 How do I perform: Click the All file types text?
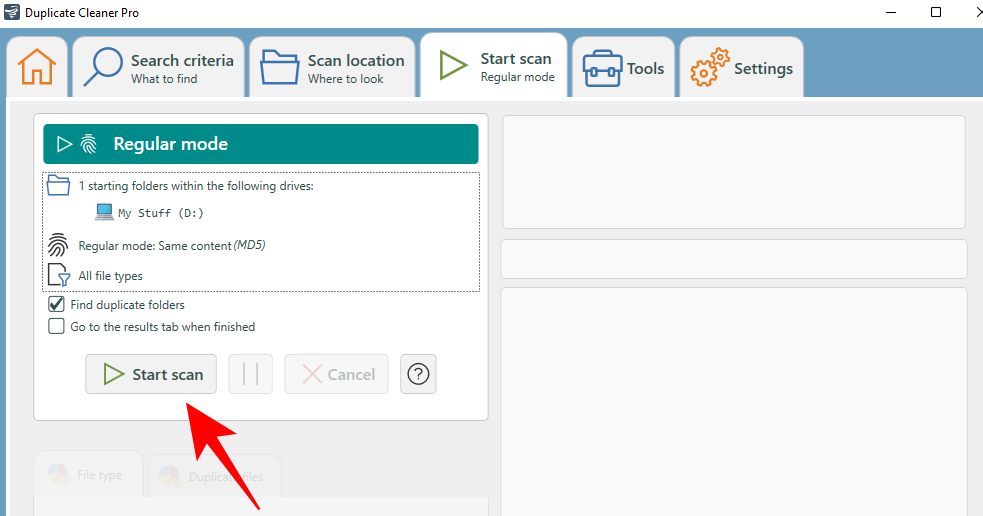110,276
